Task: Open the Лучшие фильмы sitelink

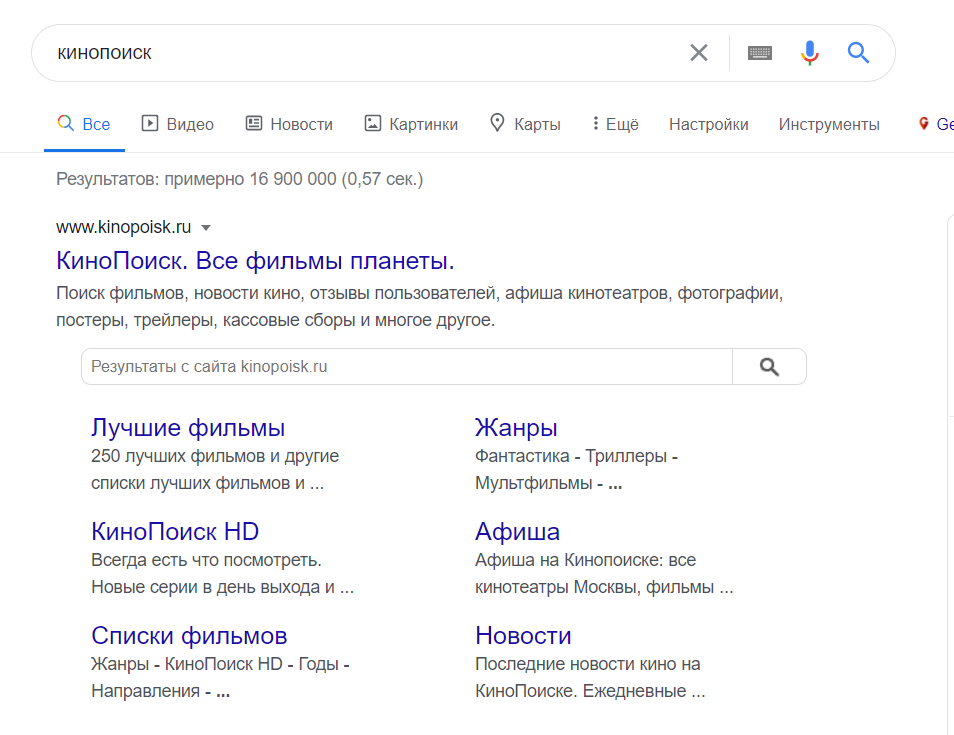Action: pyautogui.click(x=188, y=428)
